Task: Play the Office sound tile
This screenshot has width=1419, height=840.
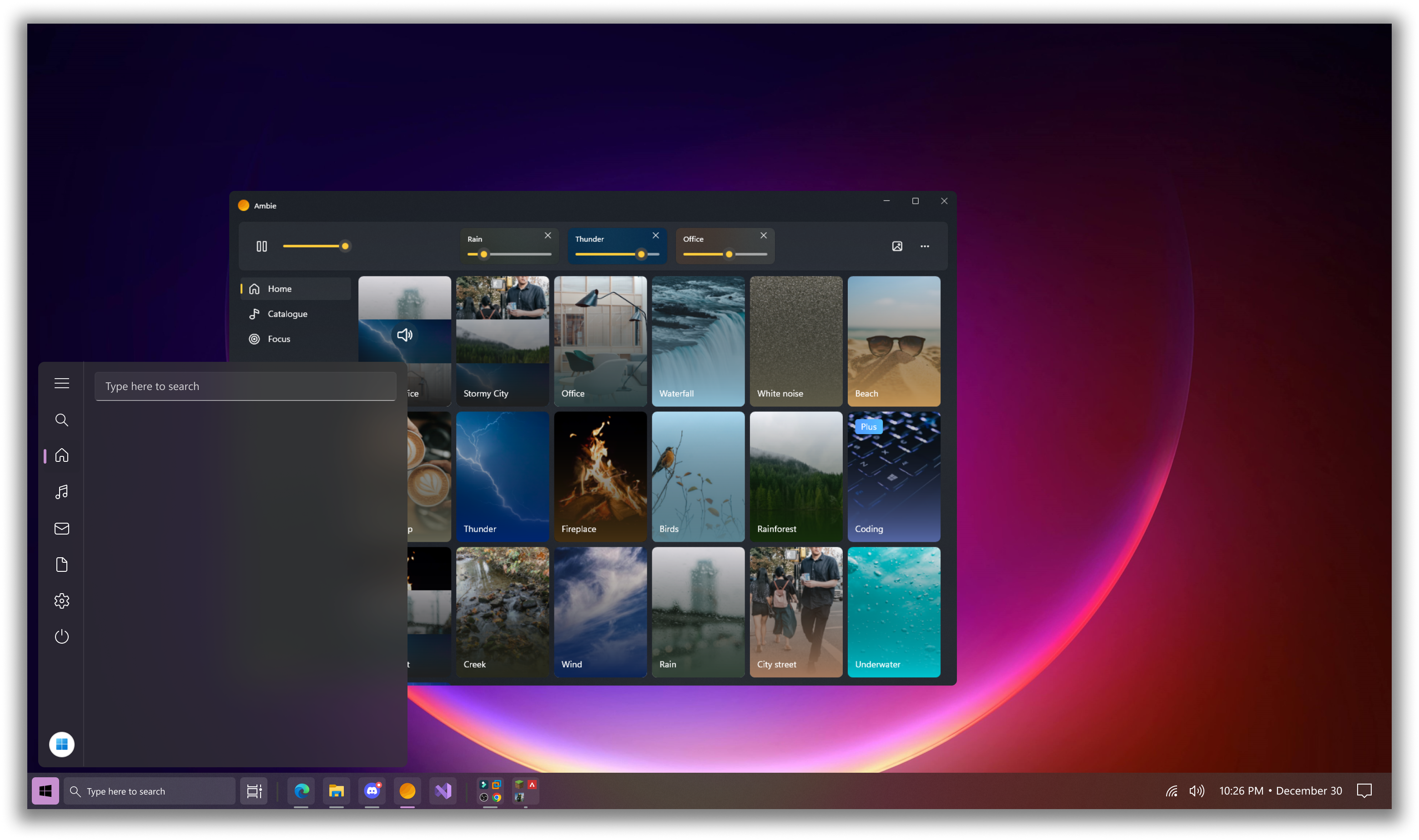Action: click(600, 341)
